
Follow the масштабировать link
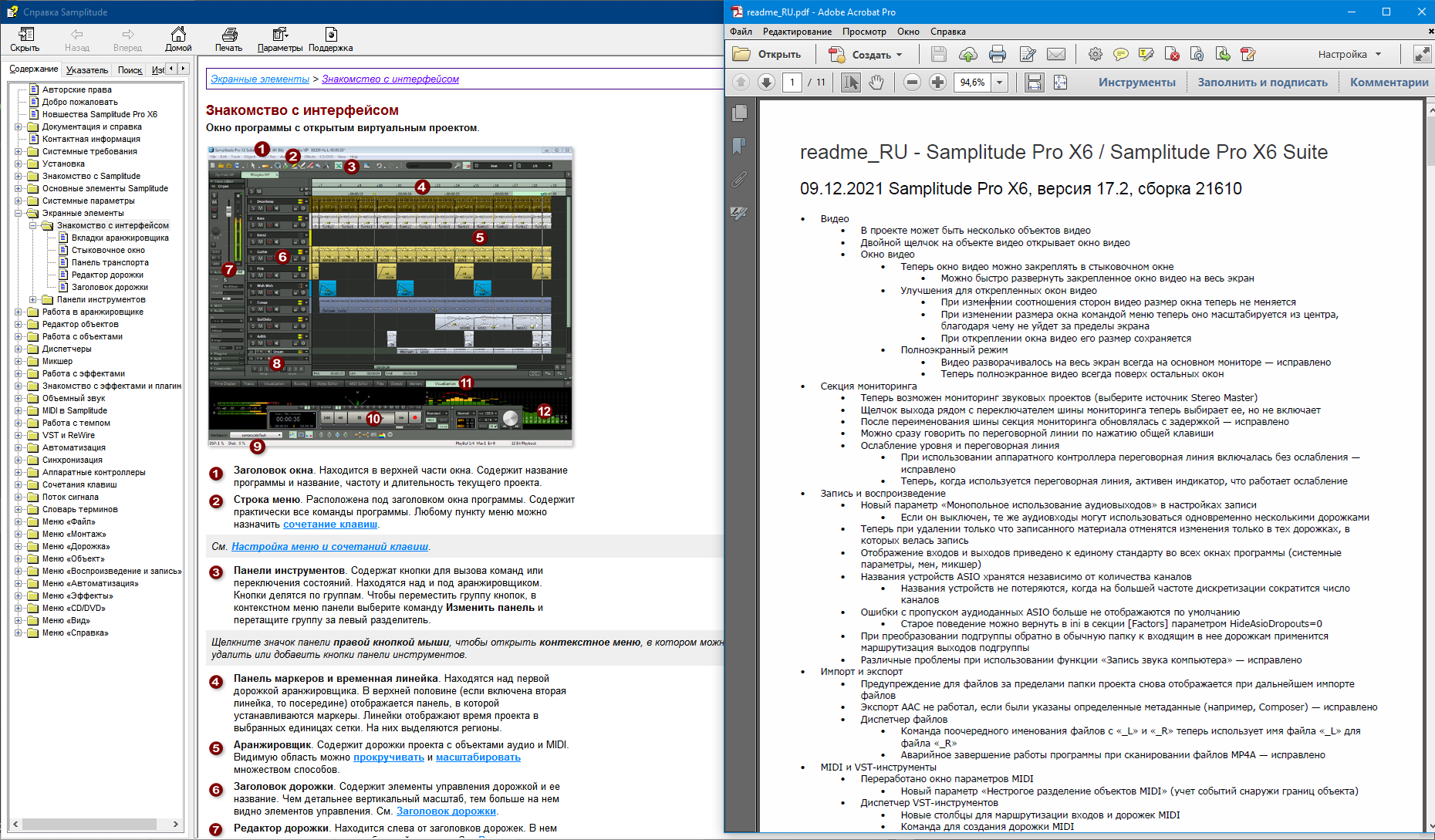478,757
